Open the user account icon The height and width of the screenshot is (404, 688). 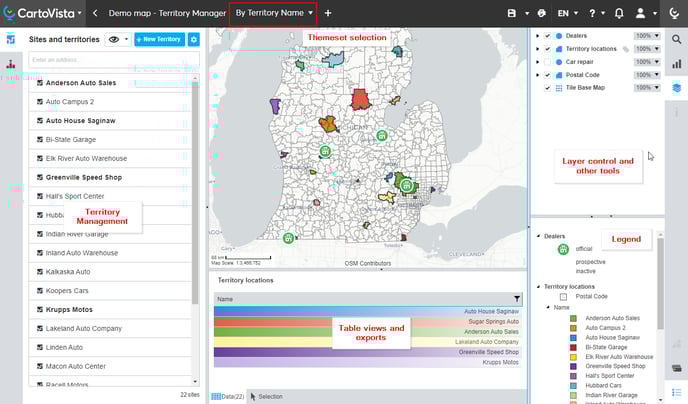[x=641, y=13]
